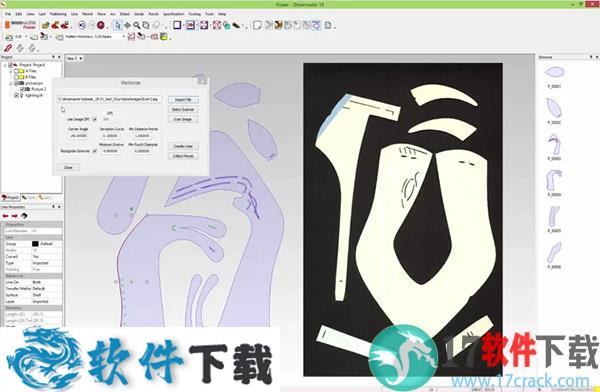Click the Surface property row
Screen dimensions: 600x392
coord(33,295)
